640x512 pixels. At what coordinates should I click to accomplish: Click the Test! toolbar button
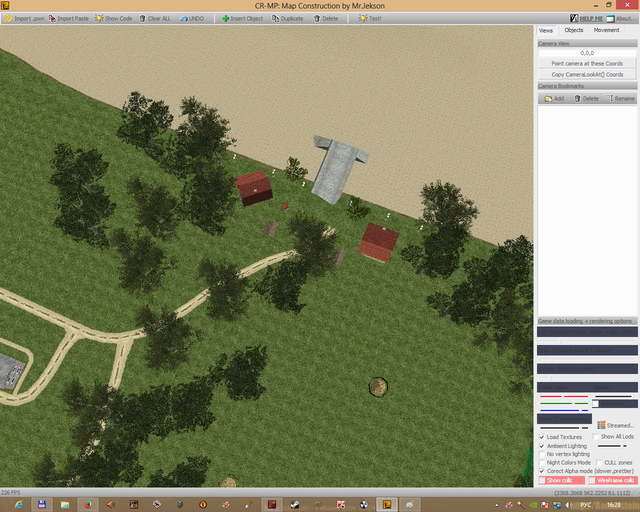370,18
